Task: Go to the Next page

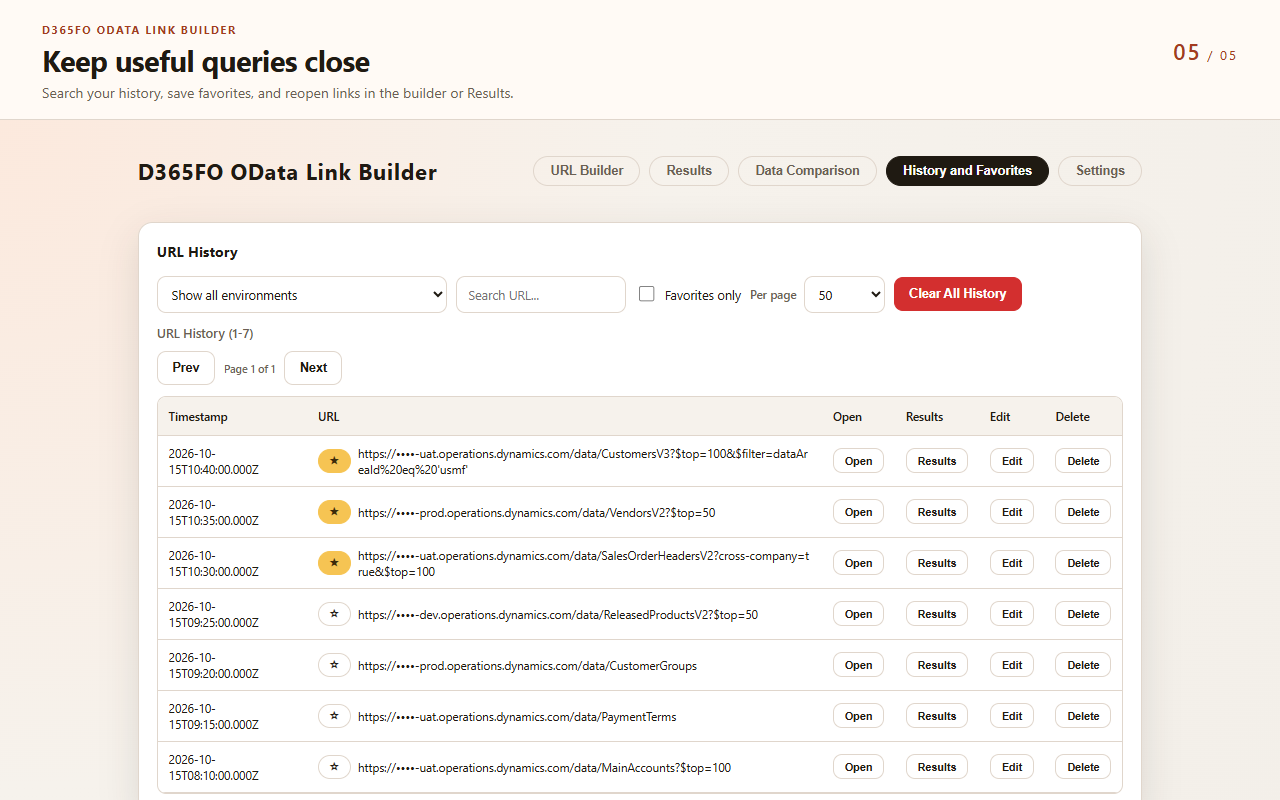Action: [x=313, y=368]
